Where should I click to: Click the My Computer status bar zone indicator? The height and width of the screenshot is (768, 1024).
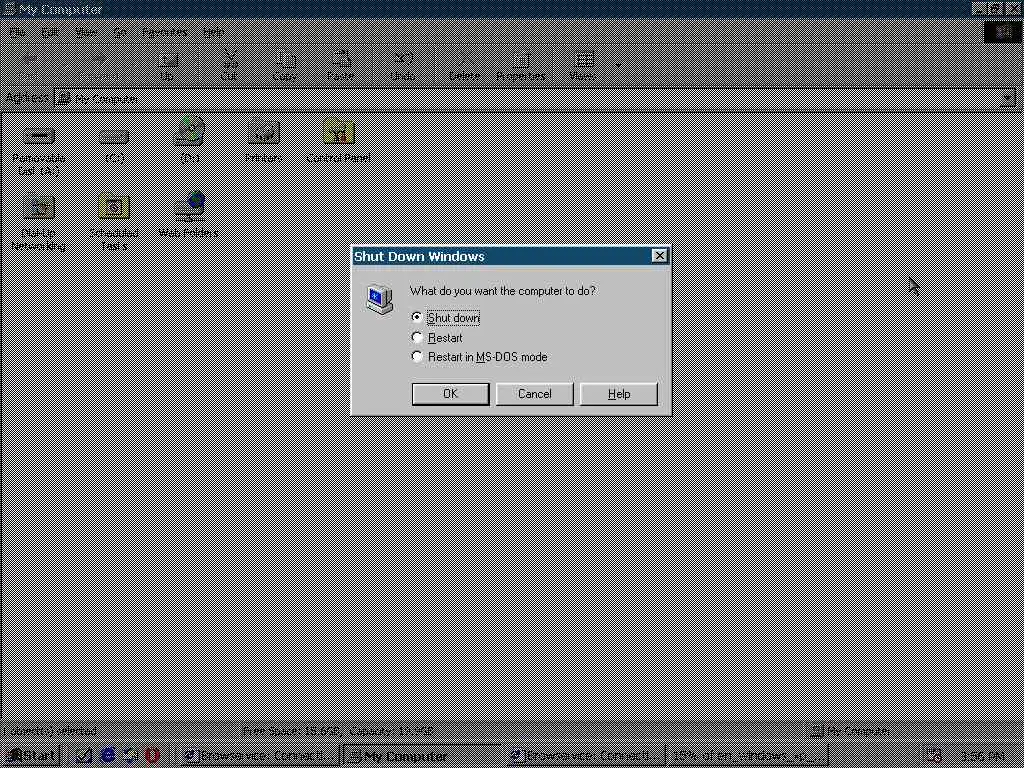pos(850,731)
